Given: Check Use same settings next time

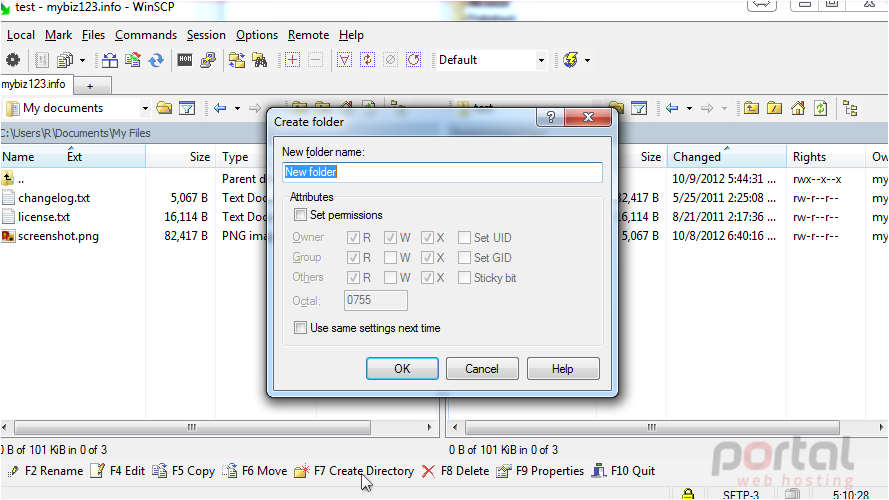Looking at the screenshot, I should [x=300, y=328].
